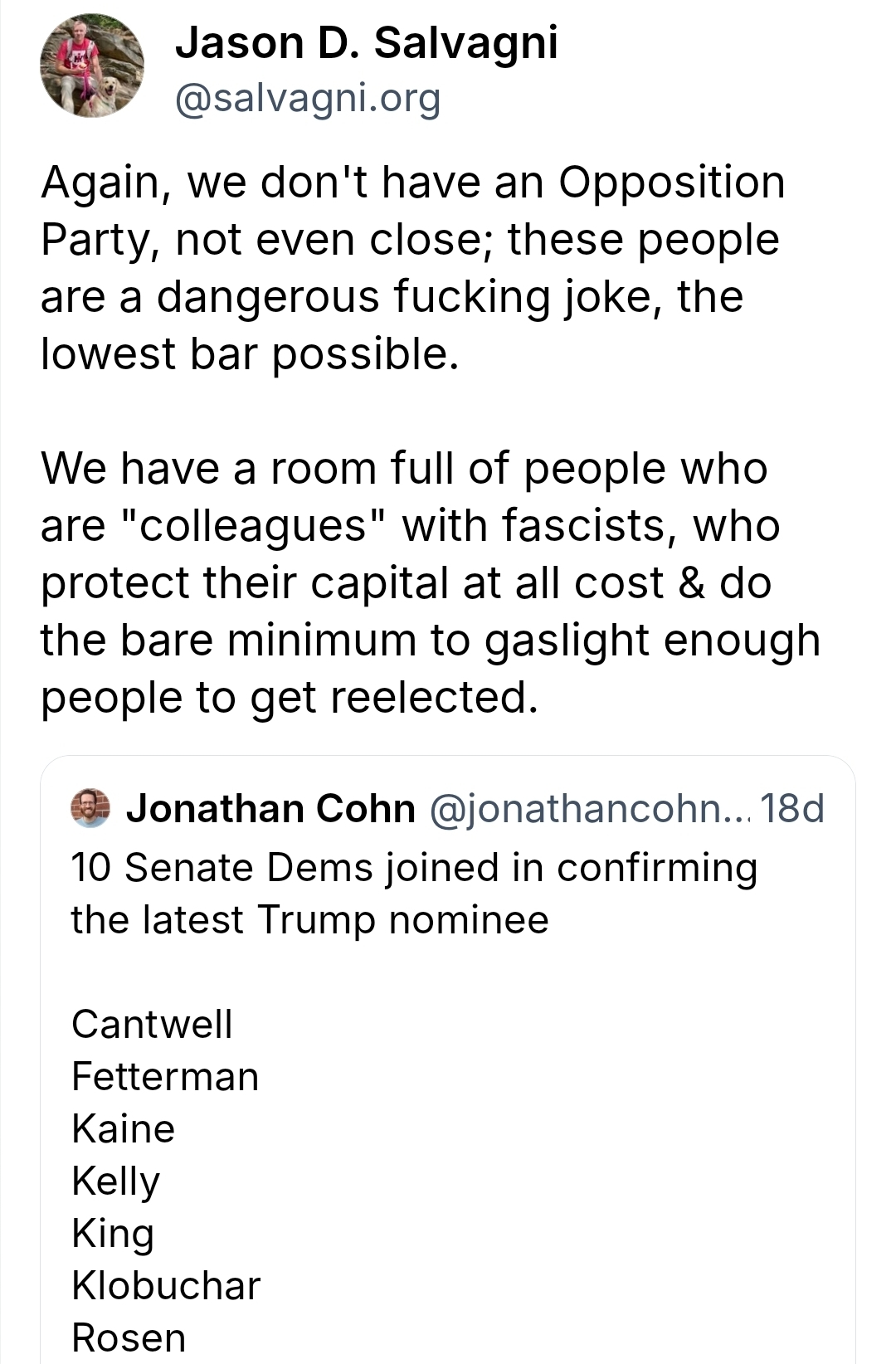Tap Jonathan Cohn's small avatar icon
This screenshot has width=896, height=1364.
pos(90,808)
